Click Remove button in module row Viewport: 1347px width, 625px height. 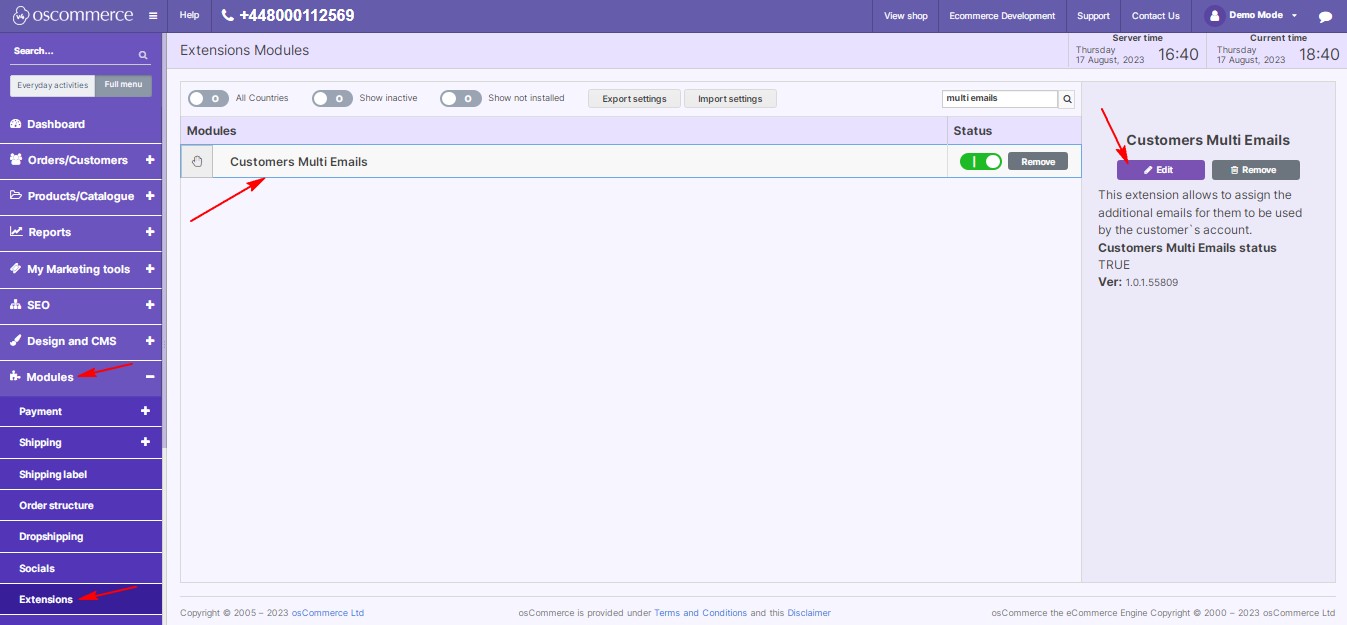coord(1038,161)
